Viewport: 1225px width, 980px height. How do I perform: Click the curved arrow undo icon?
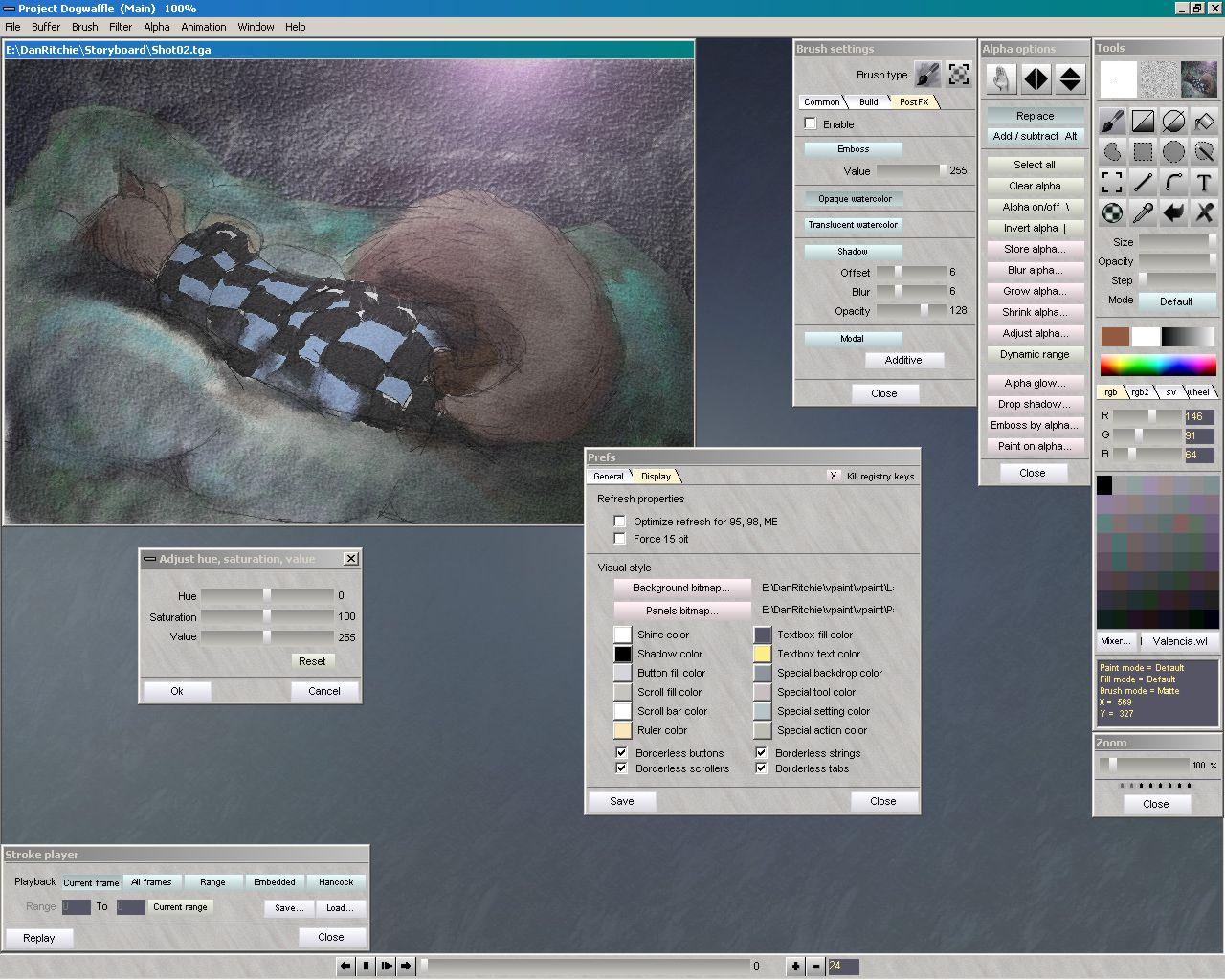pyautogui.click(x=1173, y=212)
